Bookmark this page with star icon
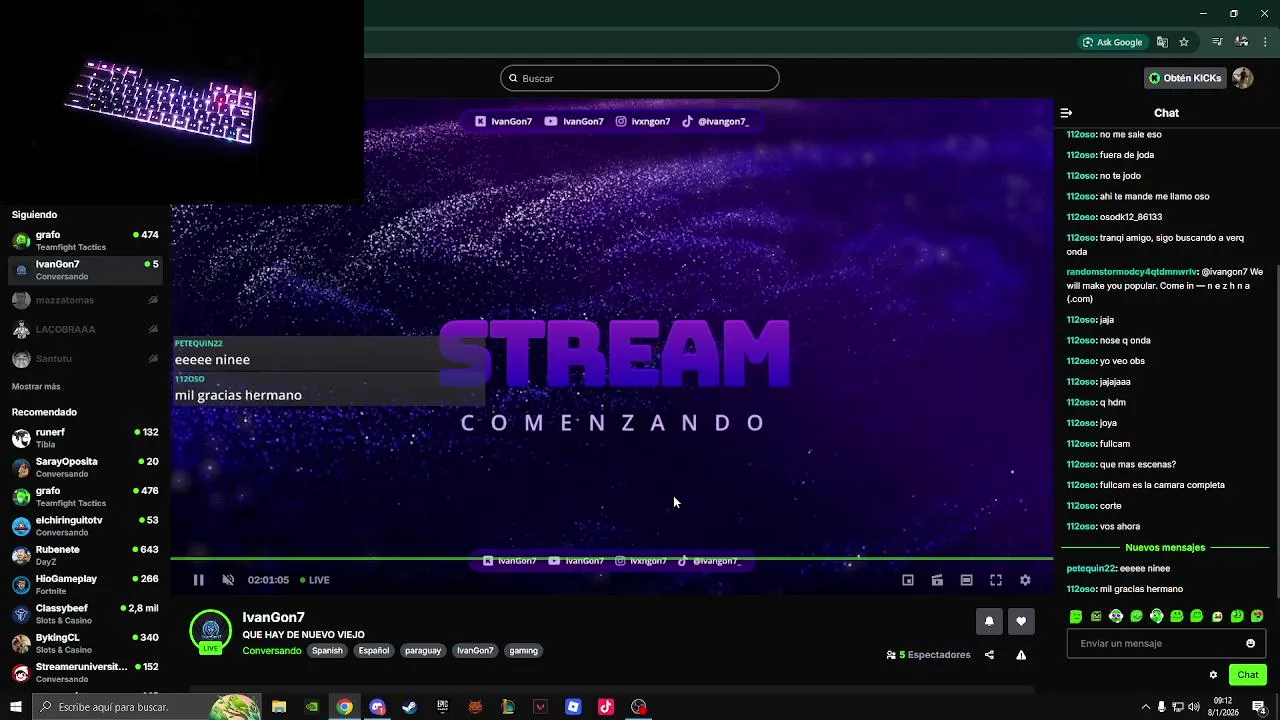The image size is (1280, 720). pos(1184,42)
